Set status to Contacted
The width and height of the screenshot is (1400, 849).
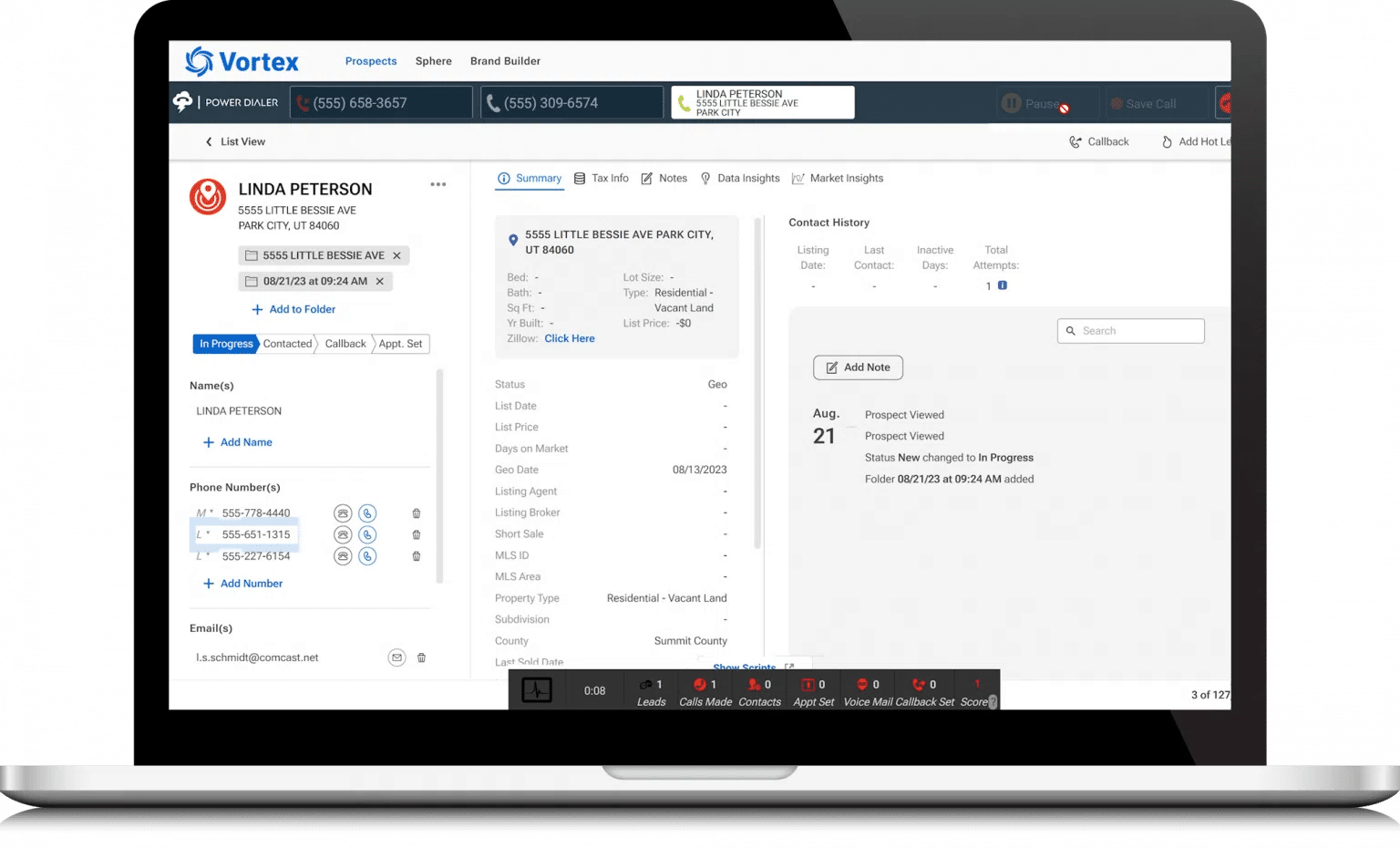tap(287, 344)
